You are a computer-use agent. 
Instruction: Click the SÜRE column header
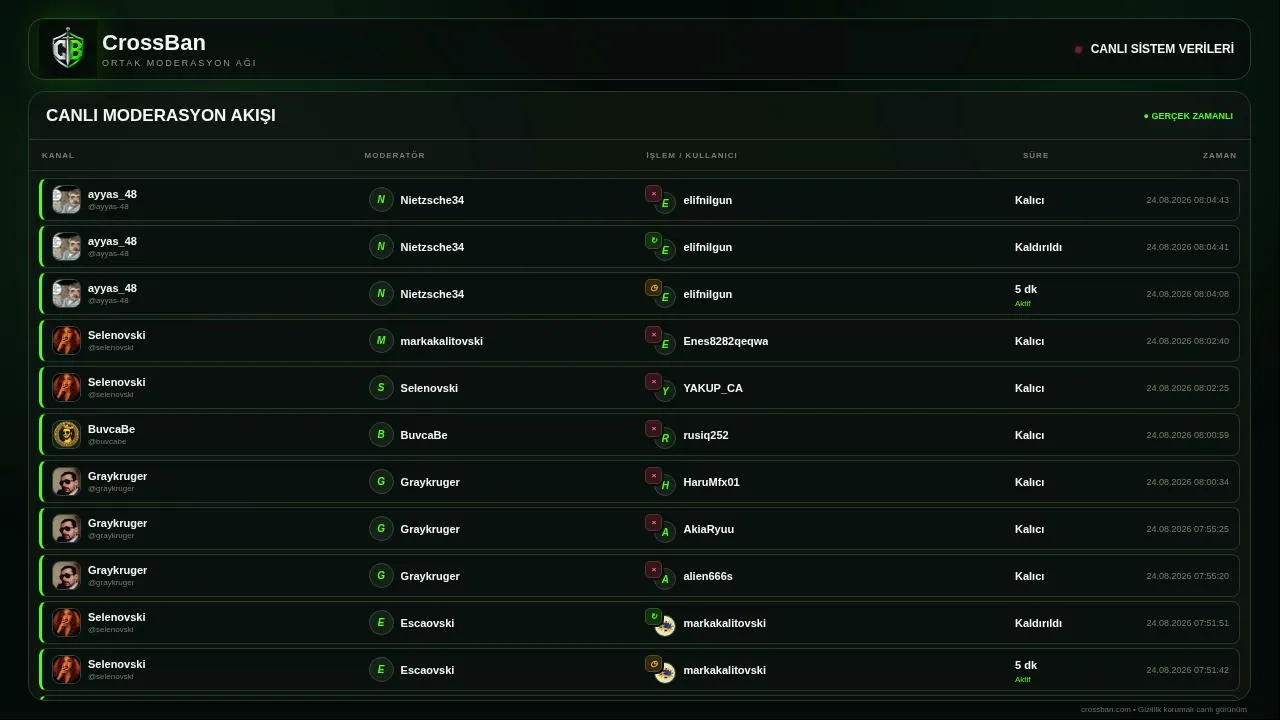coord(1035,155)
